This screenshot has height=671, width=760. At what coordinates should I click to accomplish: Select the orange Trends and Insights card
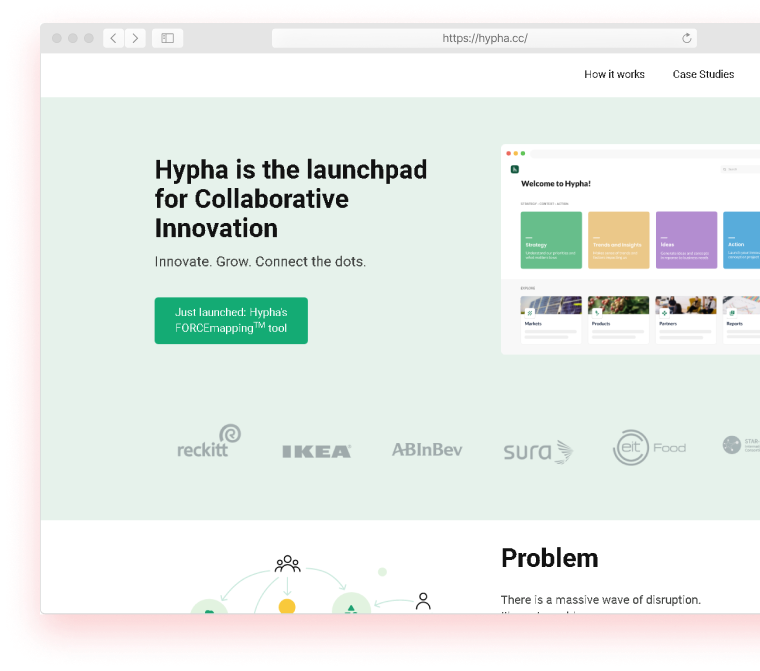pos(618,240)
